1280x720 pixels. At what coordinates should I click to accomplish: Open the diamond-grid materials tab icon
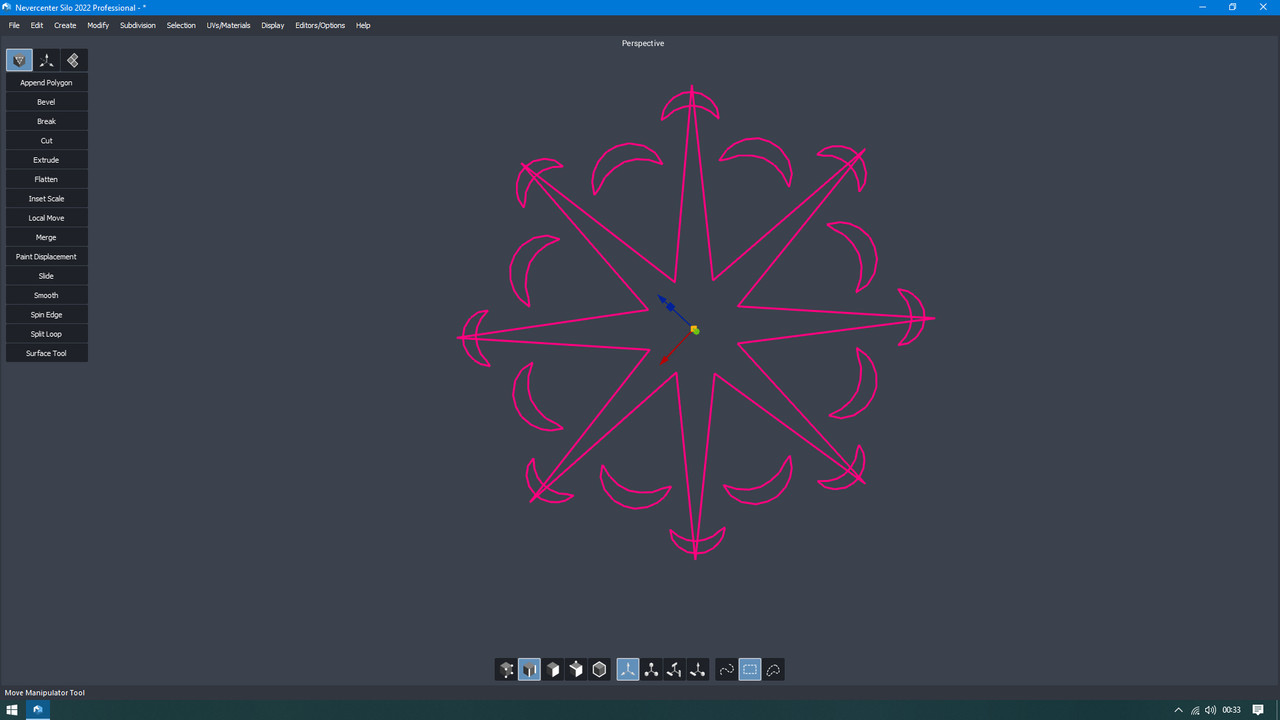(x=73, y=60)
